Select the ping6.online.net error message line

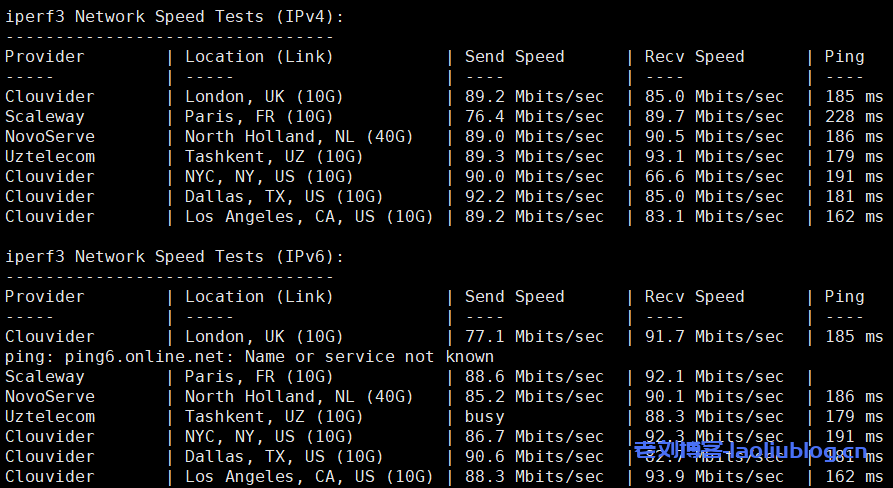click(x=249, y=356)
